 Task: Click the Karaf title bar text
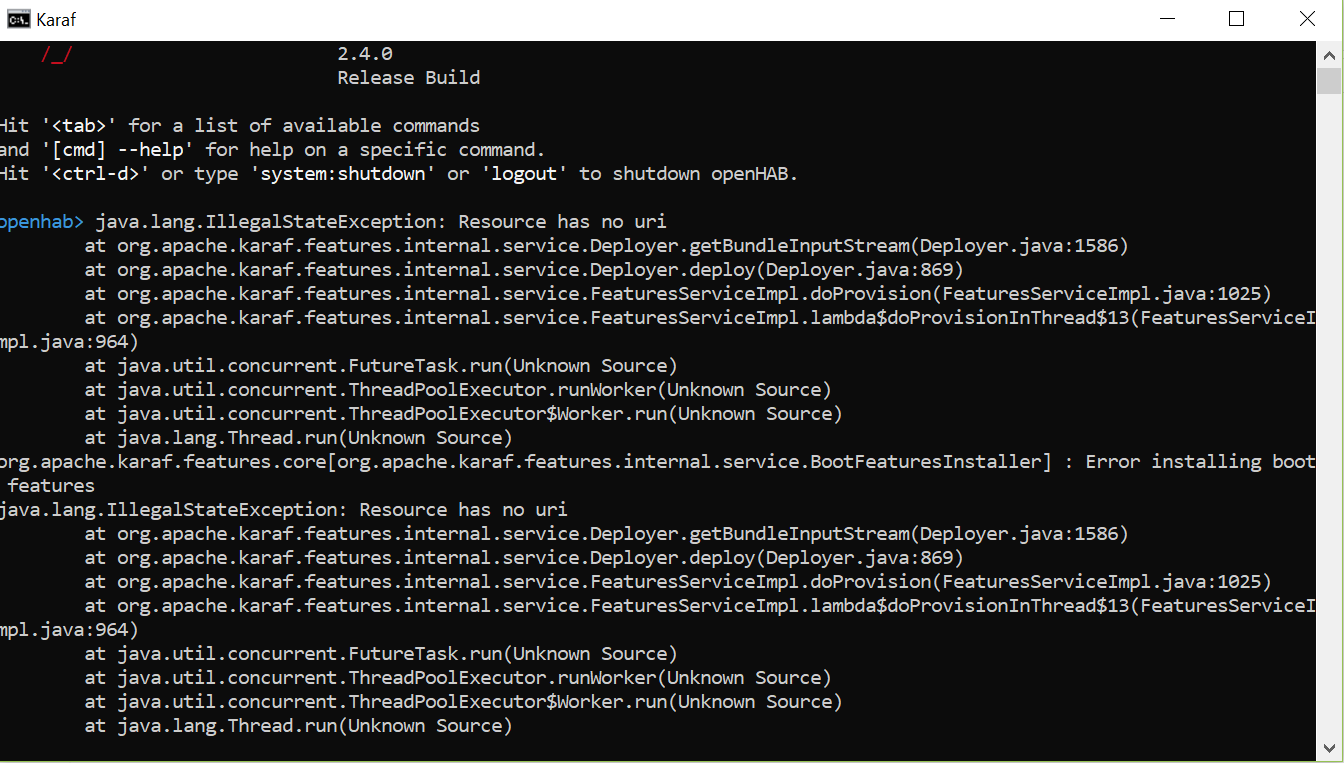(57, 20)
